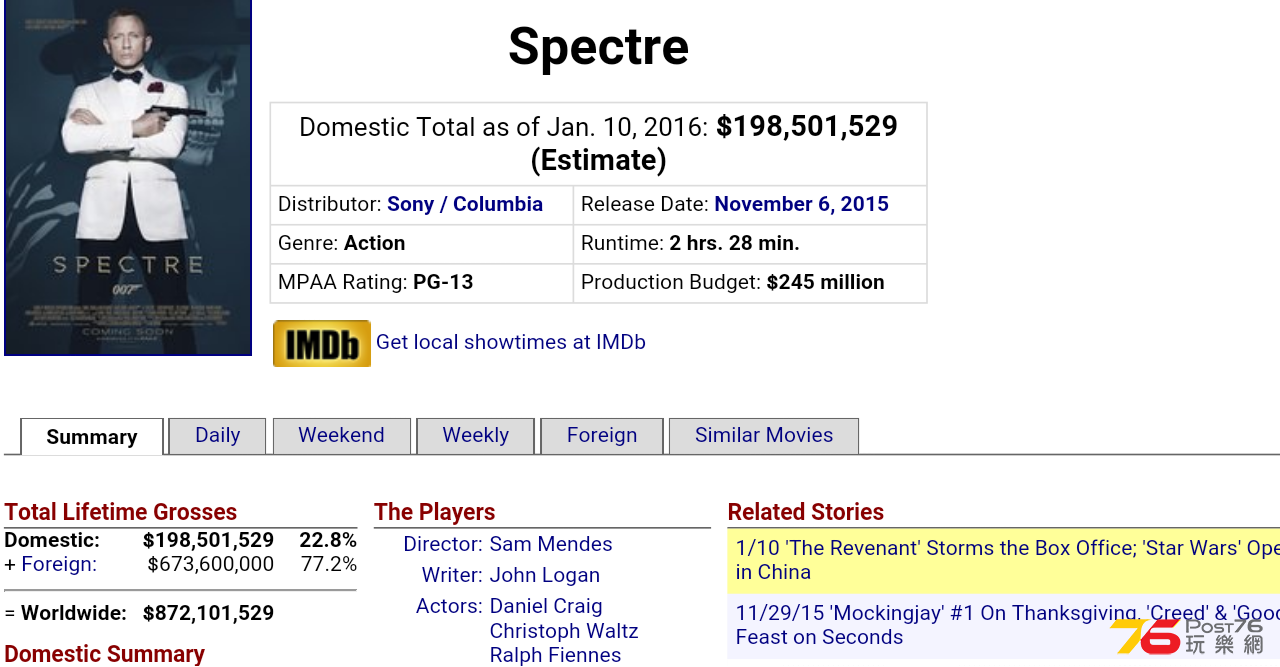The width and height of the screenshot is (1280, 667).
Task: Click the November 6, 2015 release date link
Action: [801, 204]
